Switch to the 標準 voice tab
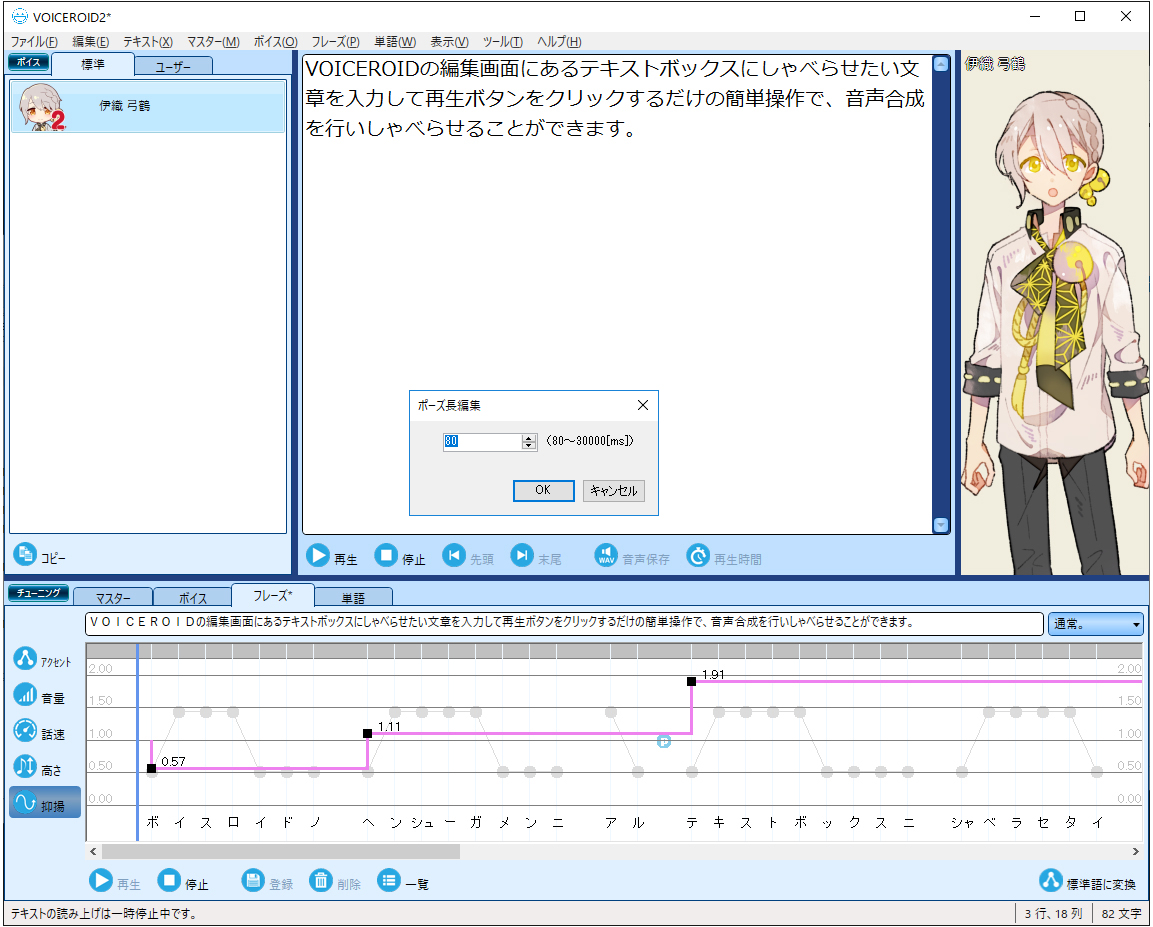Screen dimensions: 1153x927 tap(93, 65)
